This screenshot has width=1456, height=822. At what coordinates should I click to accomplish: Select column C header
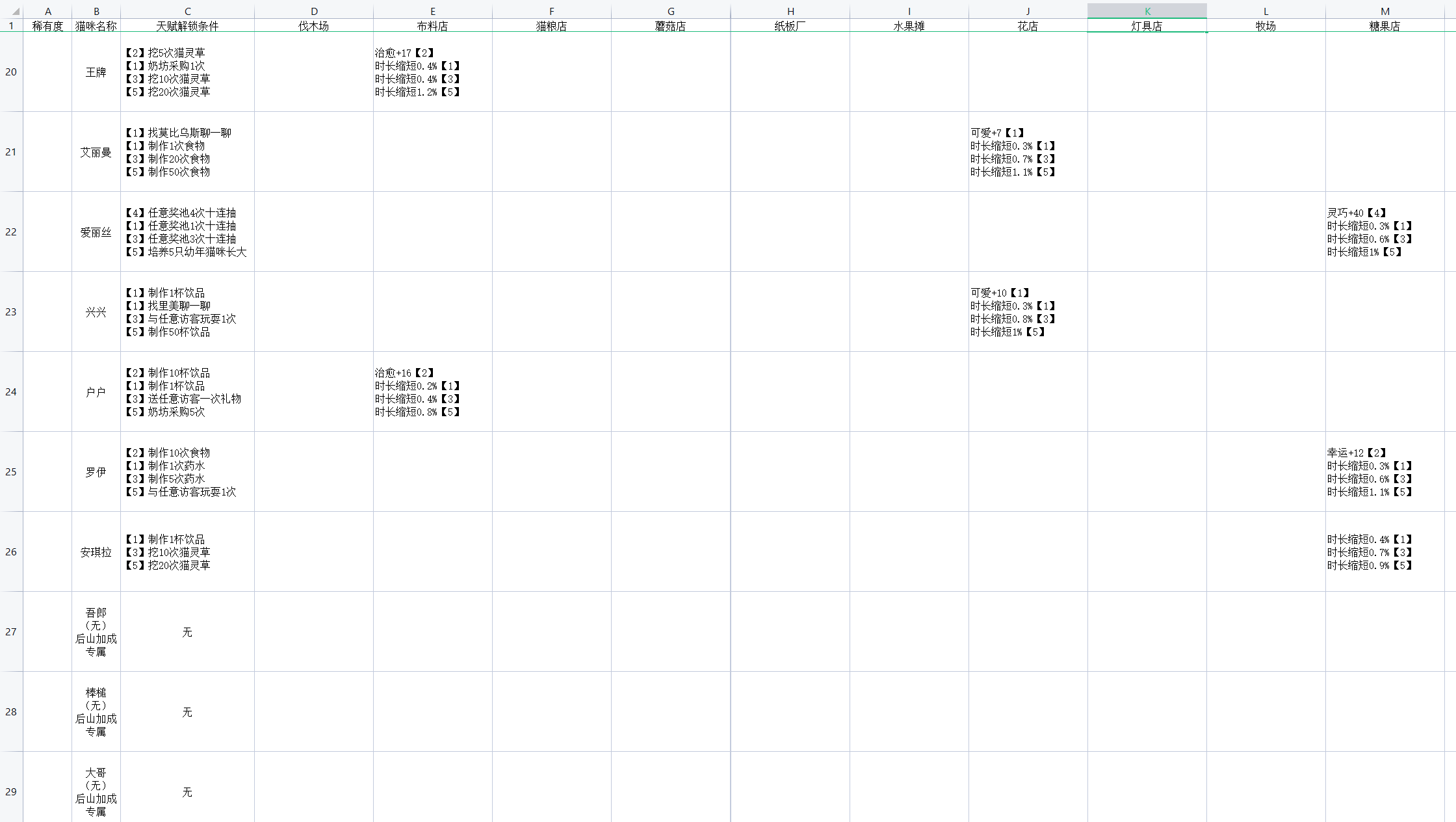point(187,11)
